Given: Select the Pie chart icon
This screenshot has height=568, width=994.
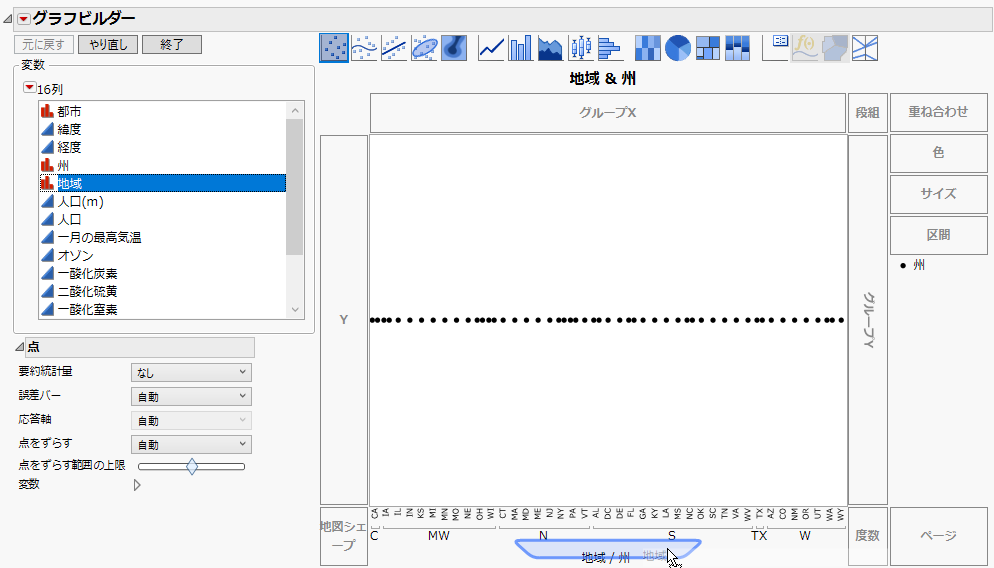Looking at the screenshot, I should click(678, 48).
